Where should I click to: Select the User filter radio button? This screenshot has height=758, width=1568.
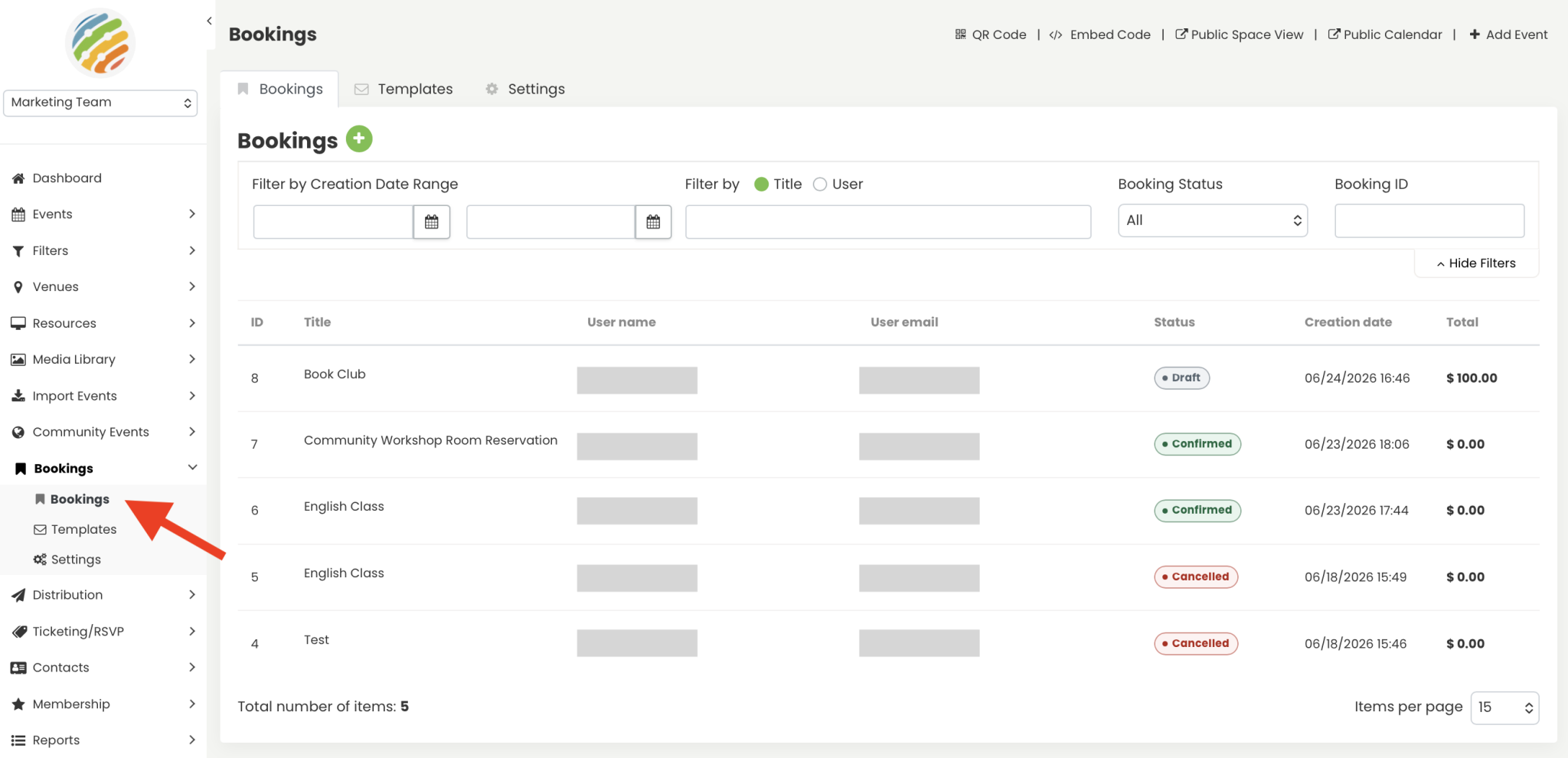(x=820, y=185)
